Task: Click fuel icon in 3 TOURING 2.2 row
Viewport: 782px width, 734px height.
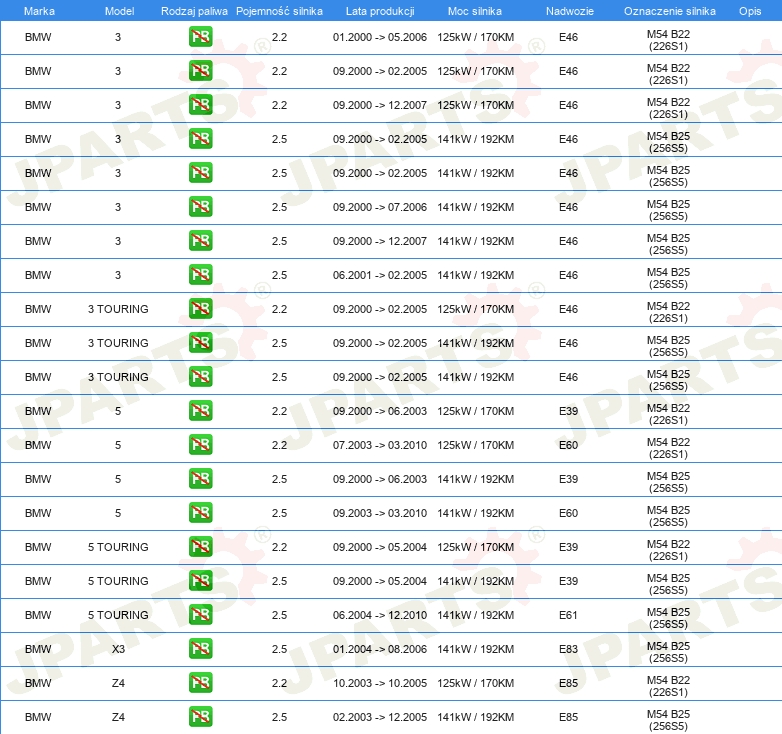Action: (200, 309)
